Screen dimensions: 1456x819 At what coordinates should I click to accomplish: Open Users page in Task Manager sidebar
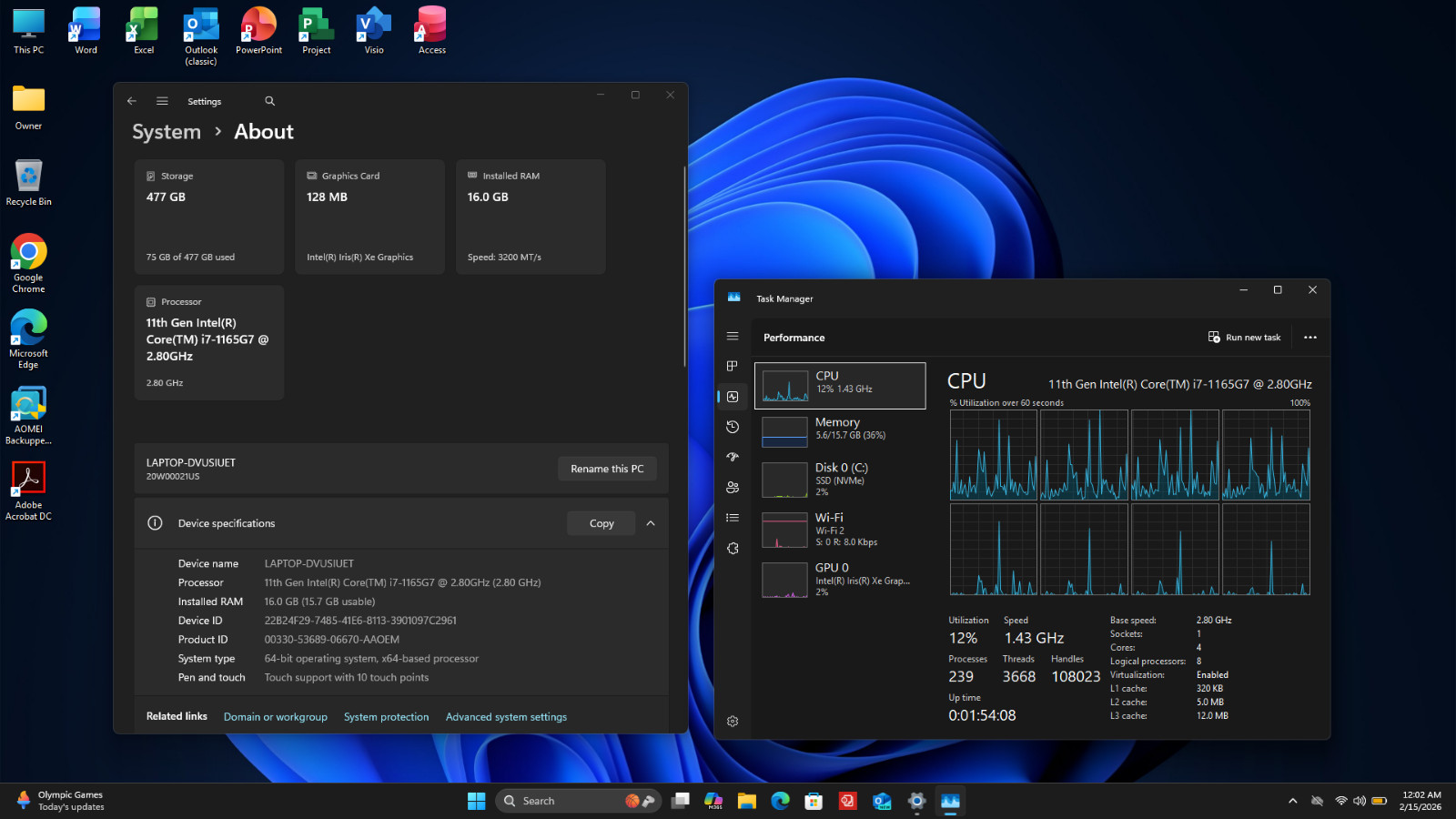click(x=733, y=488)
